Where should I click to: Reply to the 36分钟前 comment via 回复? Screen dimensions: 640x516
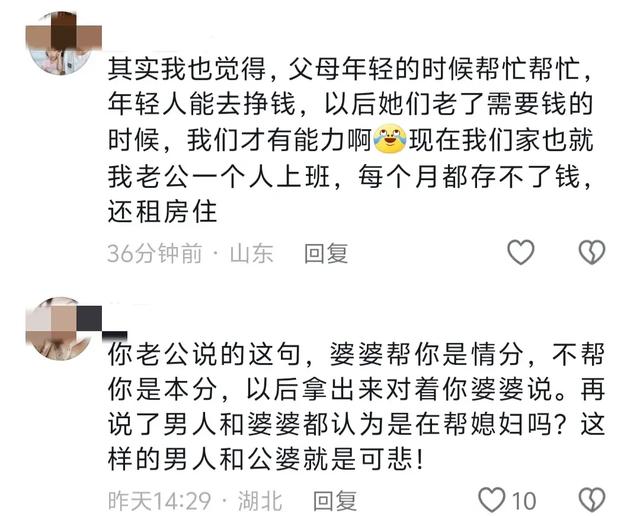[326, 253]
